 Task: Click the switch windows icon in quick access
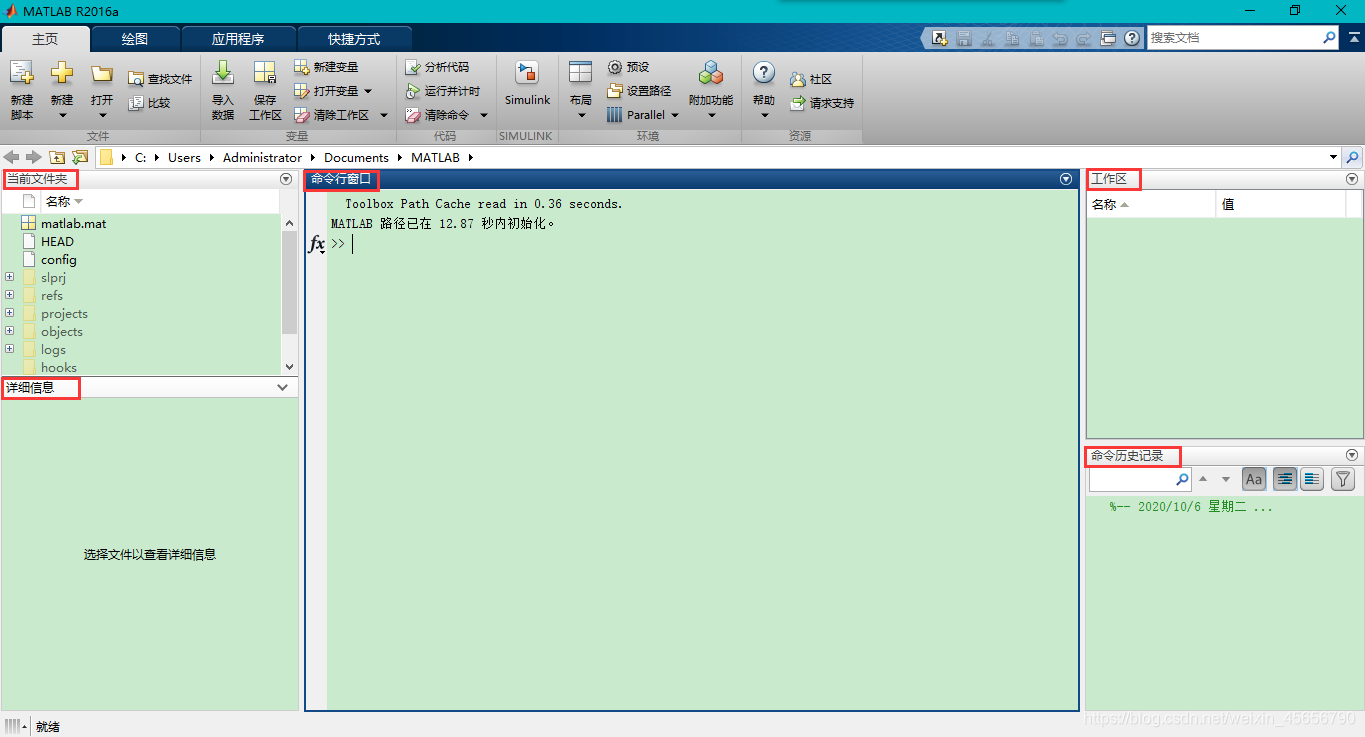point(1108,38)
